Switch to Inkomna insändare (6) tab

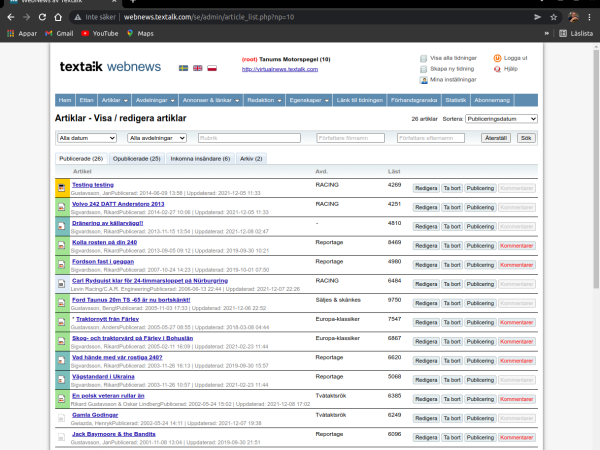click(200, 158)
